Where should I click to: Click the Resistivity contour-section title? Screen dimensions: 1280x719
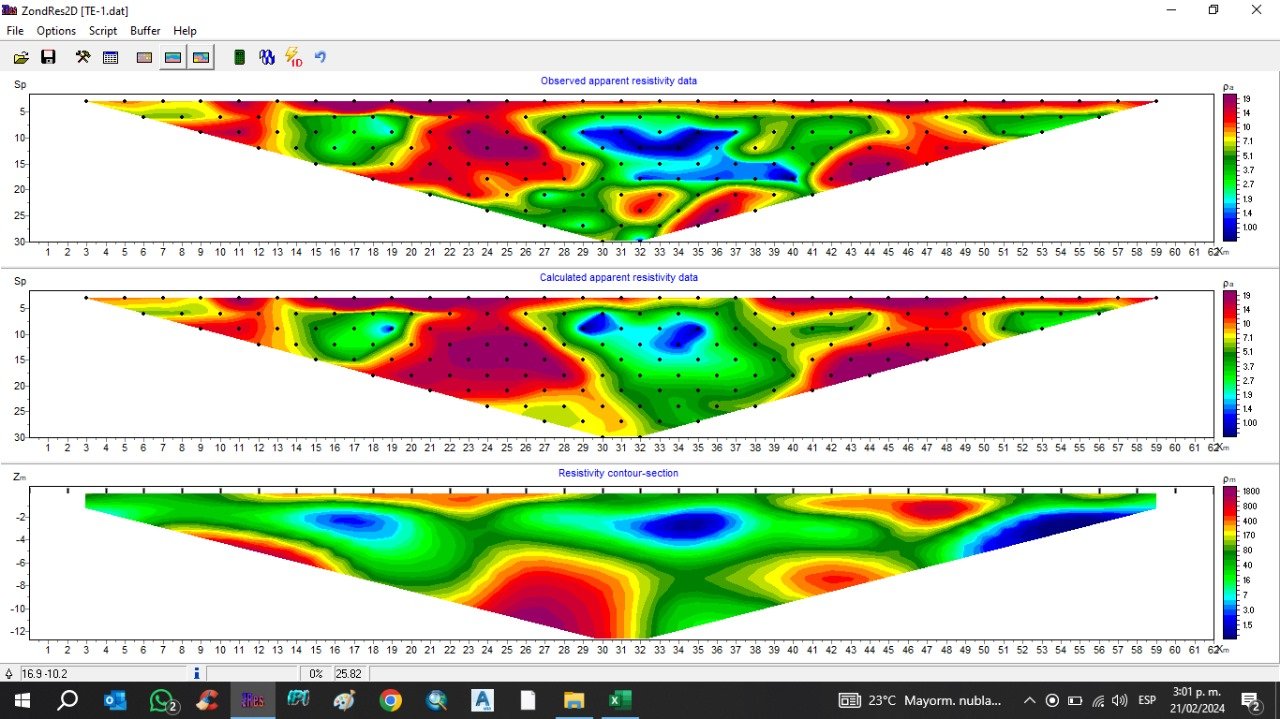(619, 473)
